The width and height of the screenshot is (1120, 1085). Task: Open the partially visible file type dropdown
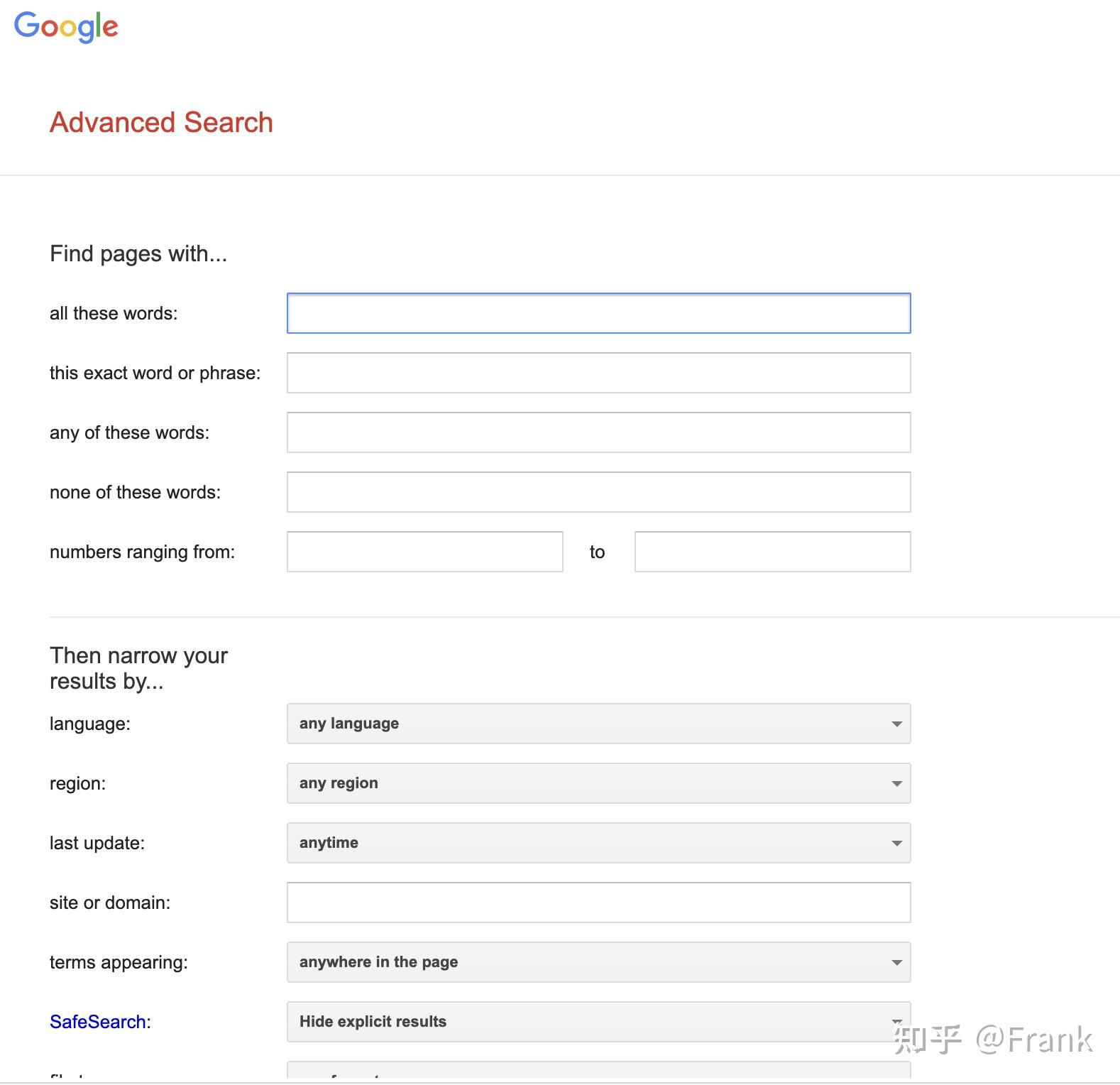coord(598,1070)
